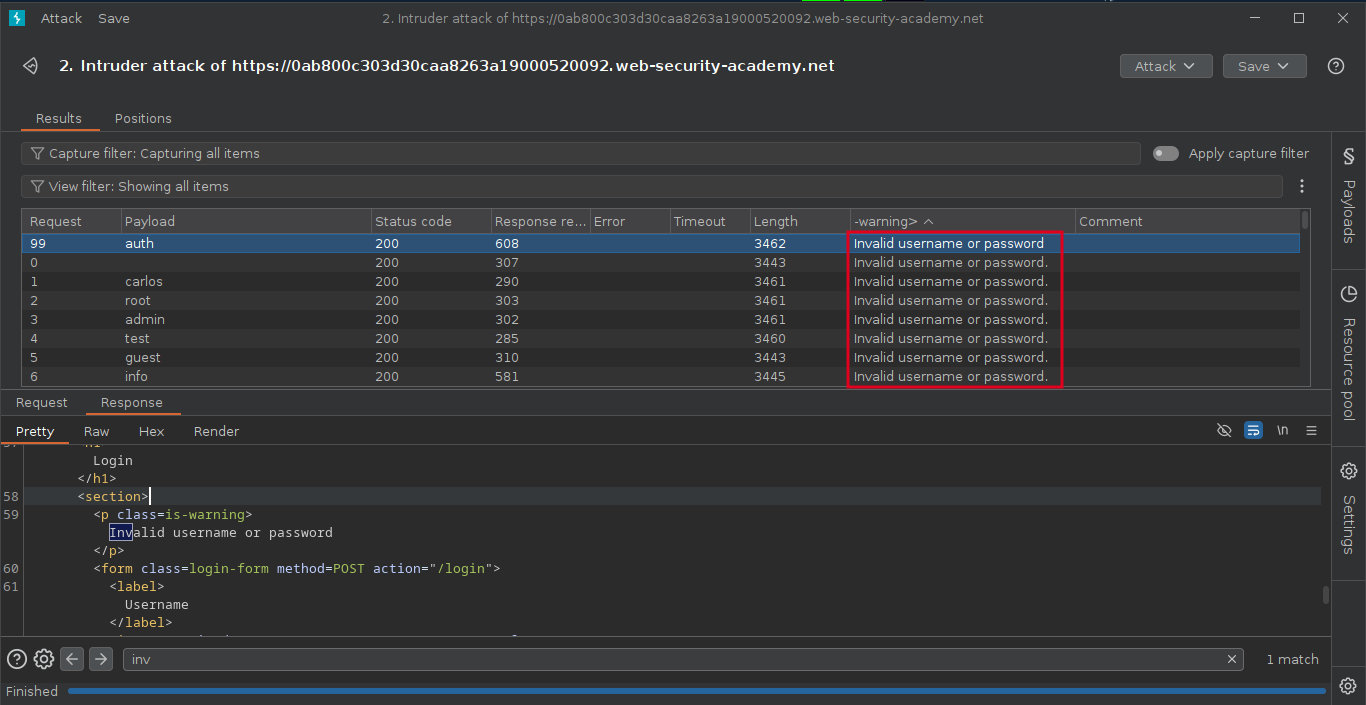Open the help icon next to Save
The width and height of the screenshot is (1366, 705).
1335,66
